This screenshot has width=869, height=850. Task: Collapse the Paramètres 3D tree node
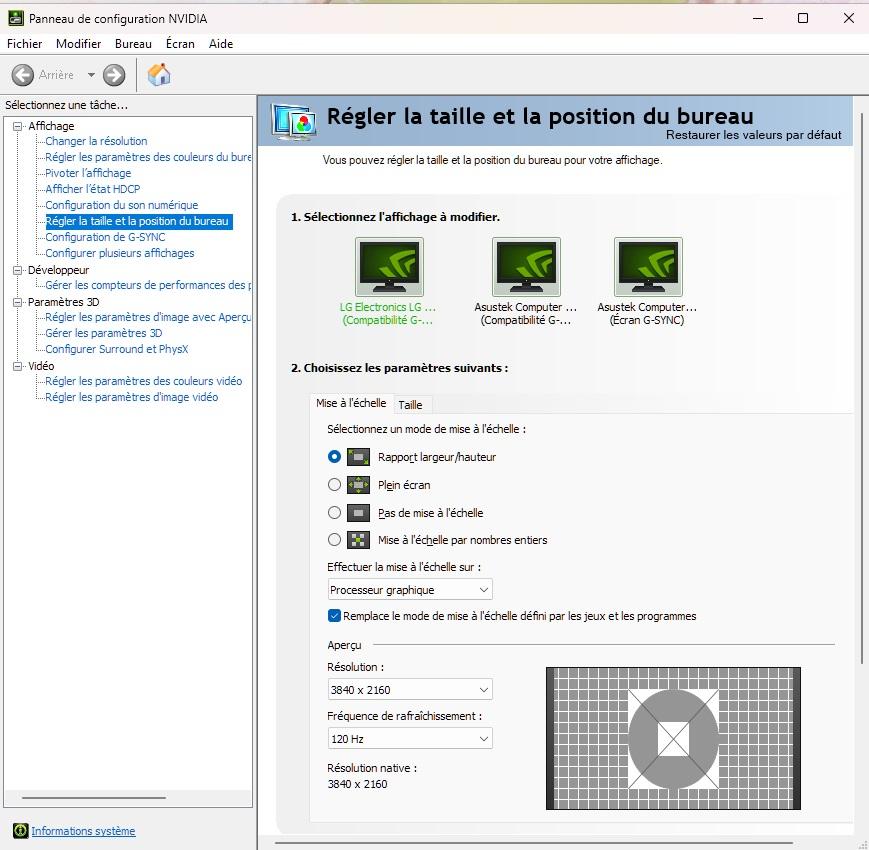(x=18, y=302)
